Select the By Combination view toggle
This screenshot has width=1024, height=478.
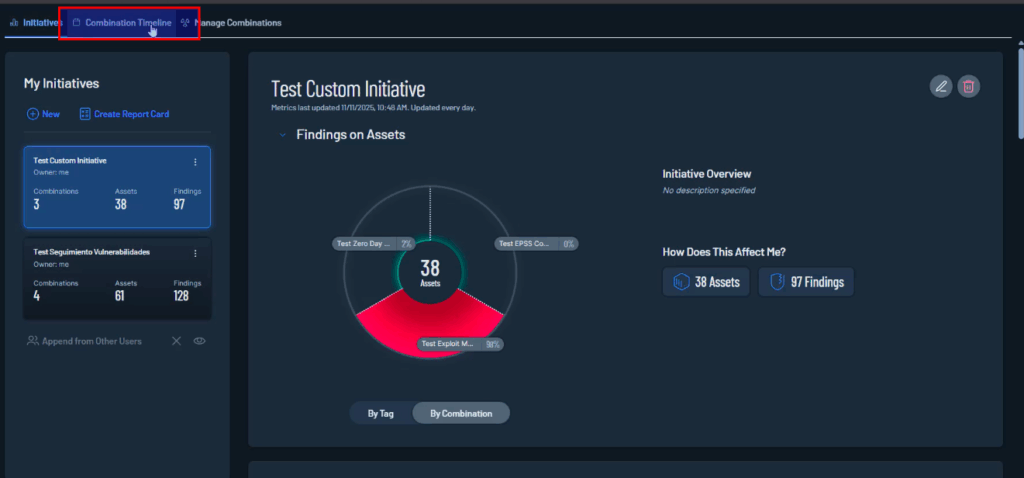(460, 413)
